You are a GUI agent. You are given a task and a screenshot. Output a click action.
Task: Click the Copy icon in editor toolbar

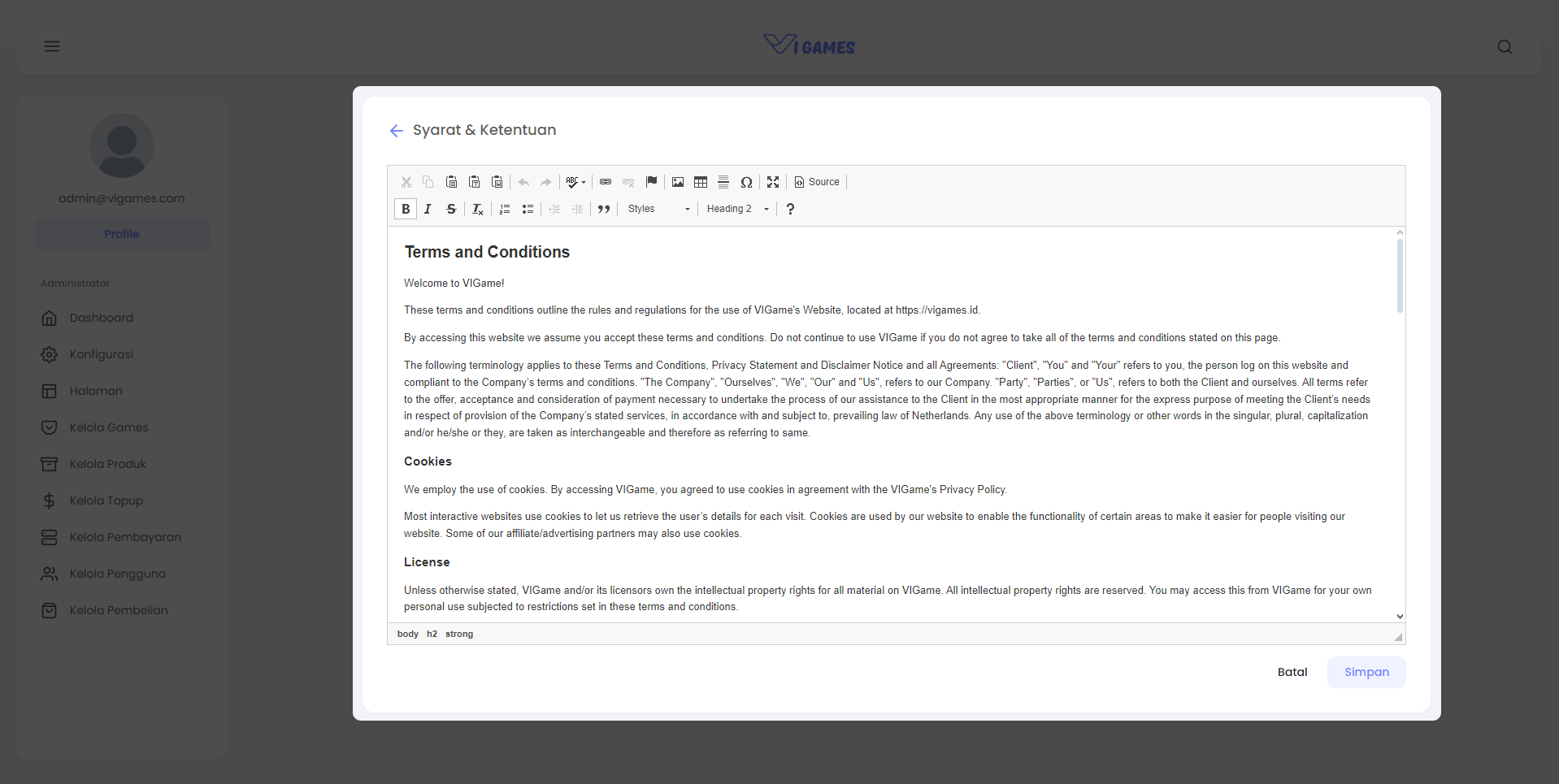point(428,182)
